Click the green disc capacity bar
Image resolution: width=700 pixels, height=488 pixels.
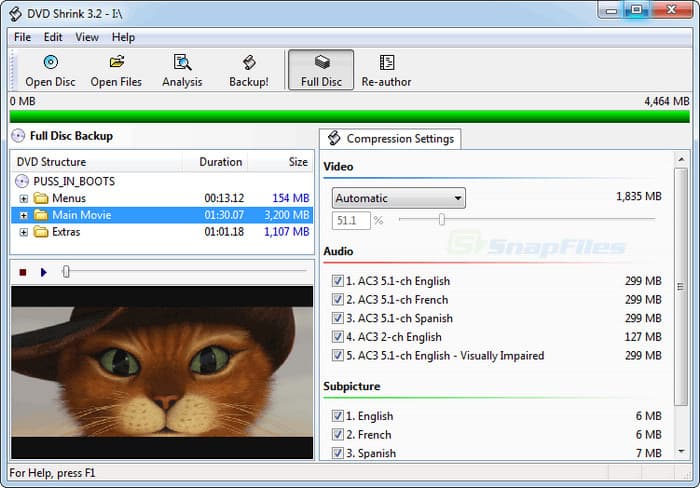tap(350, 117)
